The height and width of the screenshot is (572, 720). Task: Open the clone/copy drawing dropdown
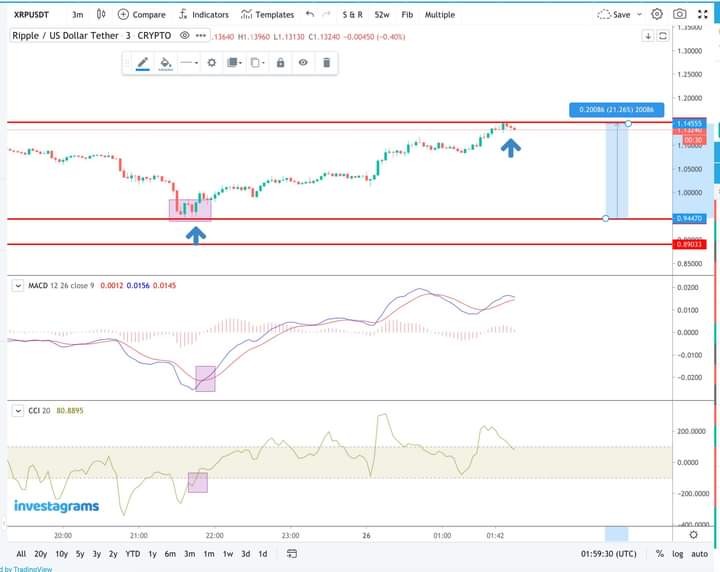257,63
